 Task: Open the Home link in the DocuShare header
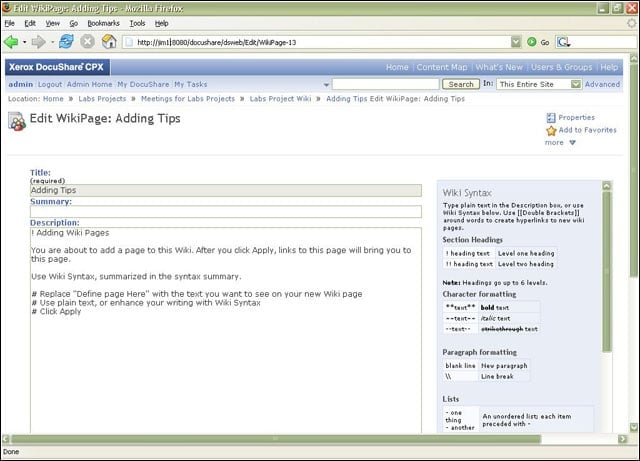pos(397,67)
